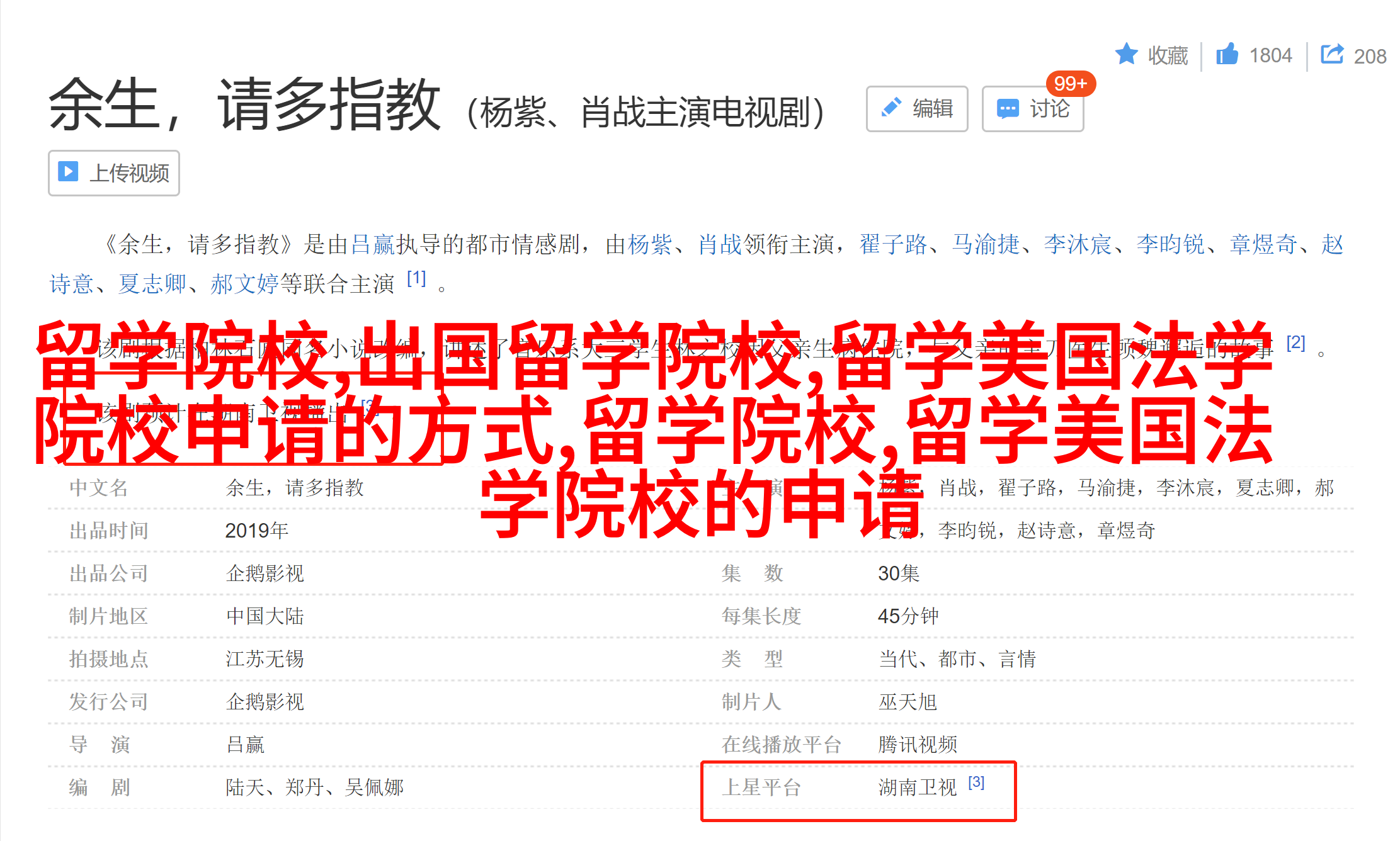Image resolution: width=1400 pixels, height=841 pixels.
Task: Open the 李沐宸 link
Action: (1079, 244)
